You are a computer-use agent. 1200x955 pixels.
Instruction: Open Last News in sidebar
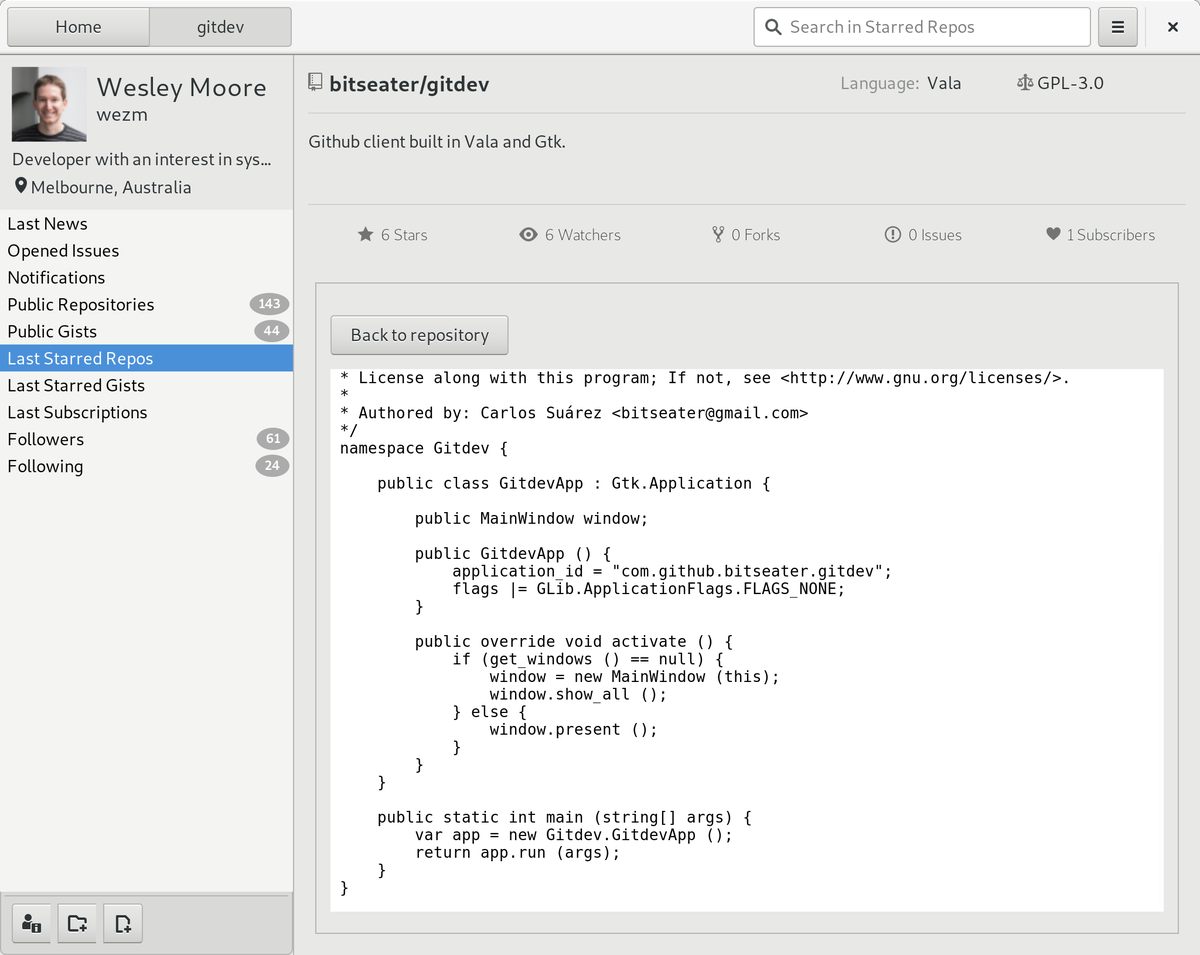146,224
